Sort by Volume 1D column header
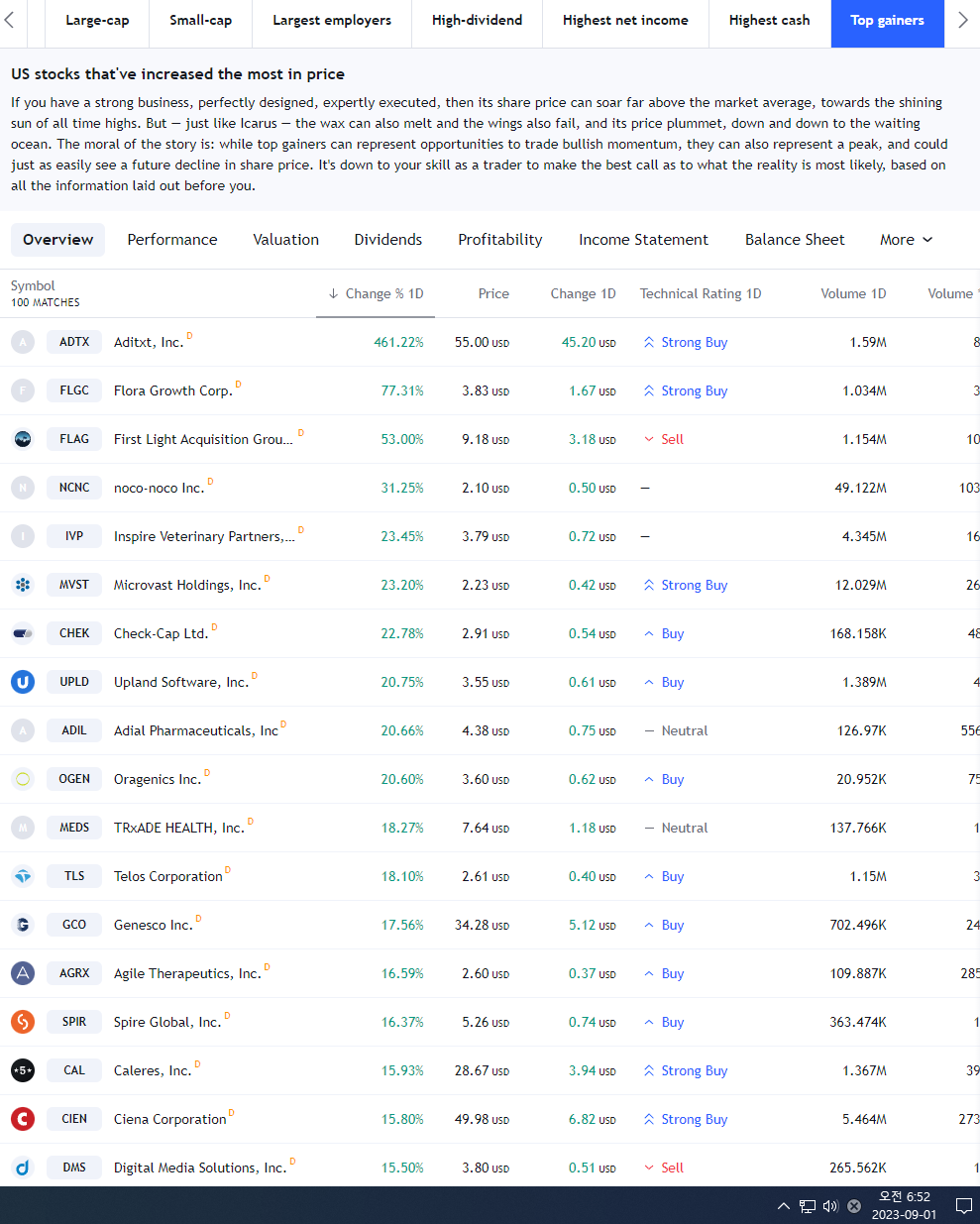The height and width of the screenshot is (1224, 980). (853, 293)
